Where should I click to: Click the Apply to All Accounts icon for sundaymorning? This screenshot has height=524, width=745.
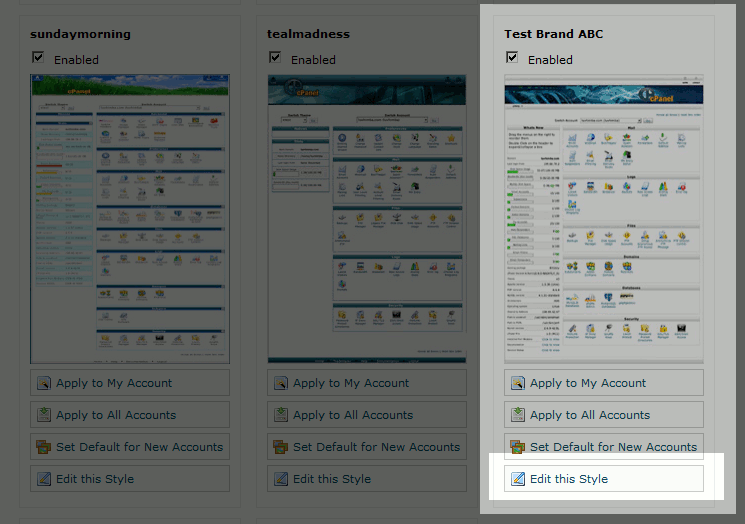click(44, 414)
